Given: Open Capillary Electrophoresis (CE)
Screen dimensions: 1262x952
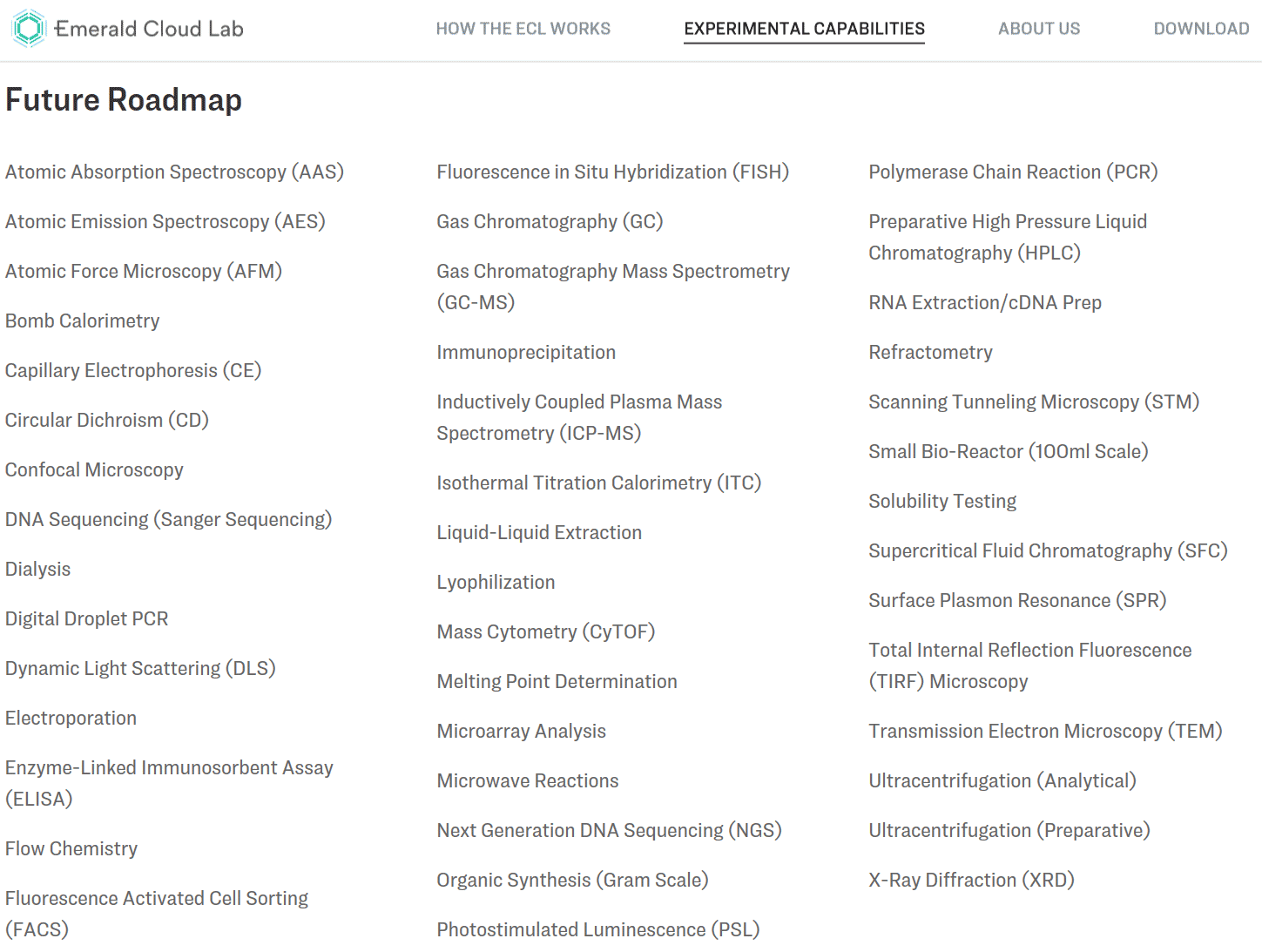Looking at the screenshot, I should [133, 371].
